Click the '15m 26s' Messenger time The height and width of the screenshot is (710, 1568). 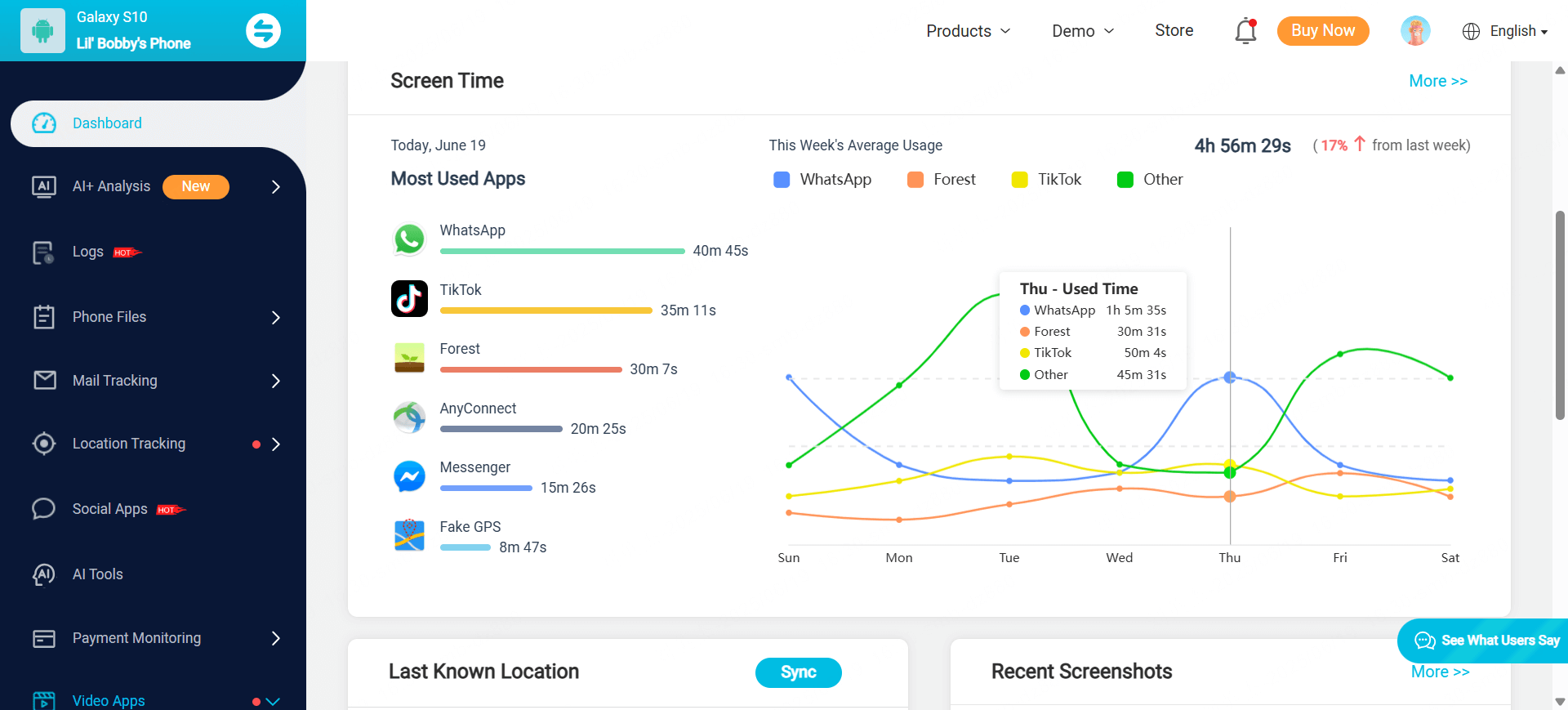[x=568, y=488]
